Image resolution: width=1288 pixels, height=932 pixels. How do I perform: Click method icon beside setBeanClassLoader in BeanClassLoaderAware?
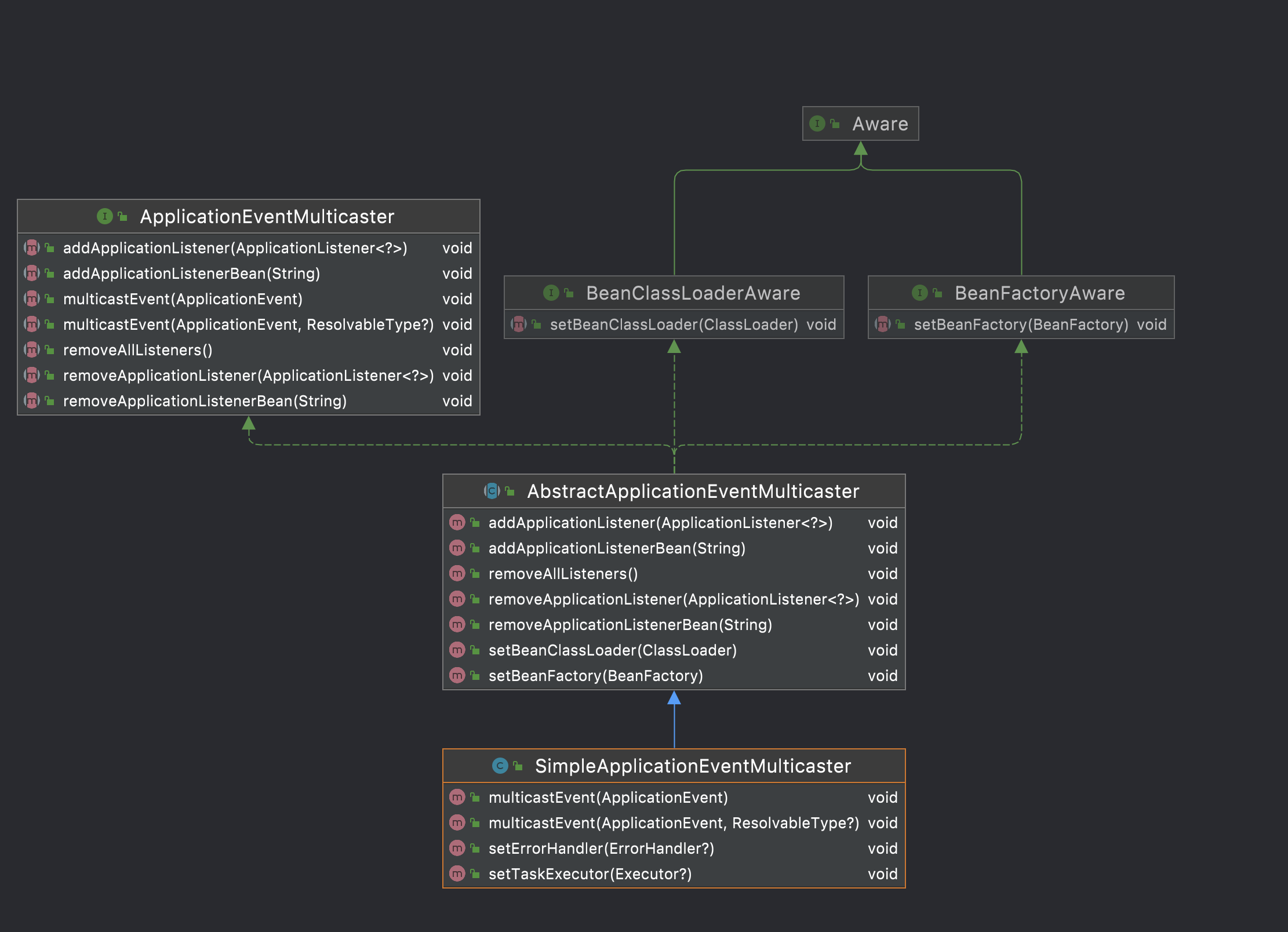[x=518, y=325]
